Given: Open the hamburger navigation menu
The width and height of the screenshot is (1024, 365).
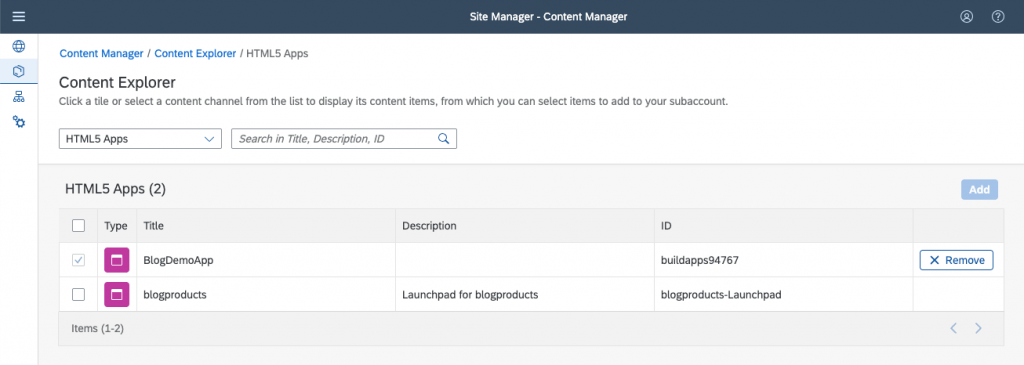Looking at the screenshot, I should coord(19,16).
